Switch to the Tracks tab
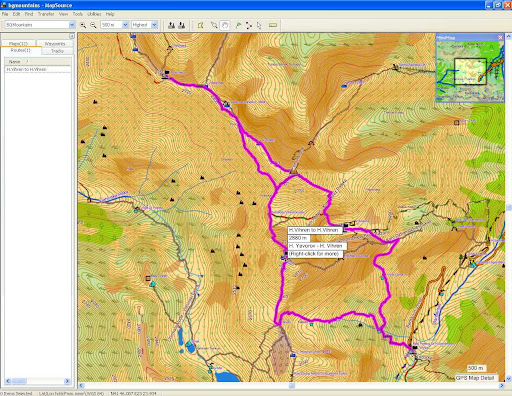Screen dimensions: 512x396 57,51
